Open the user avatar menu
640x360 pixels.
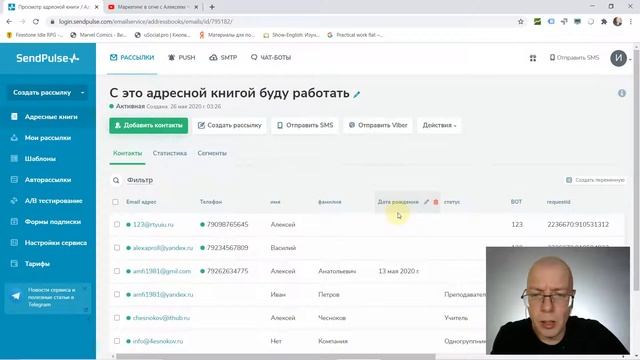pyautogui.click(x=618, y=58)
